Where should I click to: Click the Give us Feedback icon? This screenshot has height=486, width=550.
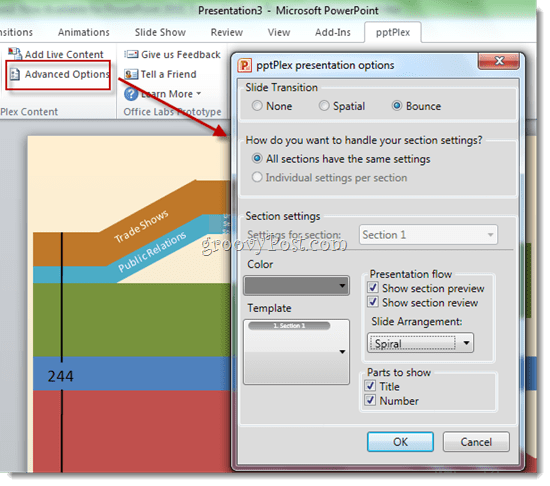(x=131, y=54)
